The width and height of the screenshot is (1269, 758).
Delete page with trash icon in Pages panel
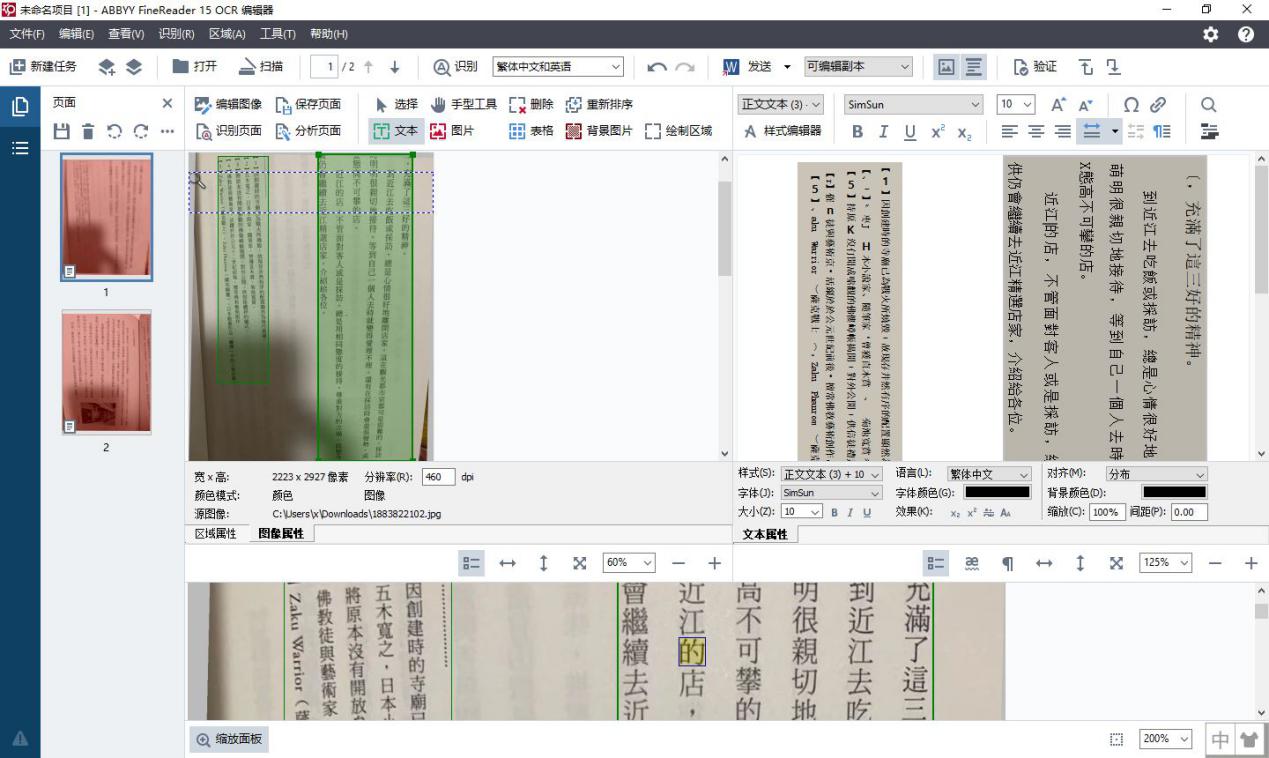click(88, 131)
